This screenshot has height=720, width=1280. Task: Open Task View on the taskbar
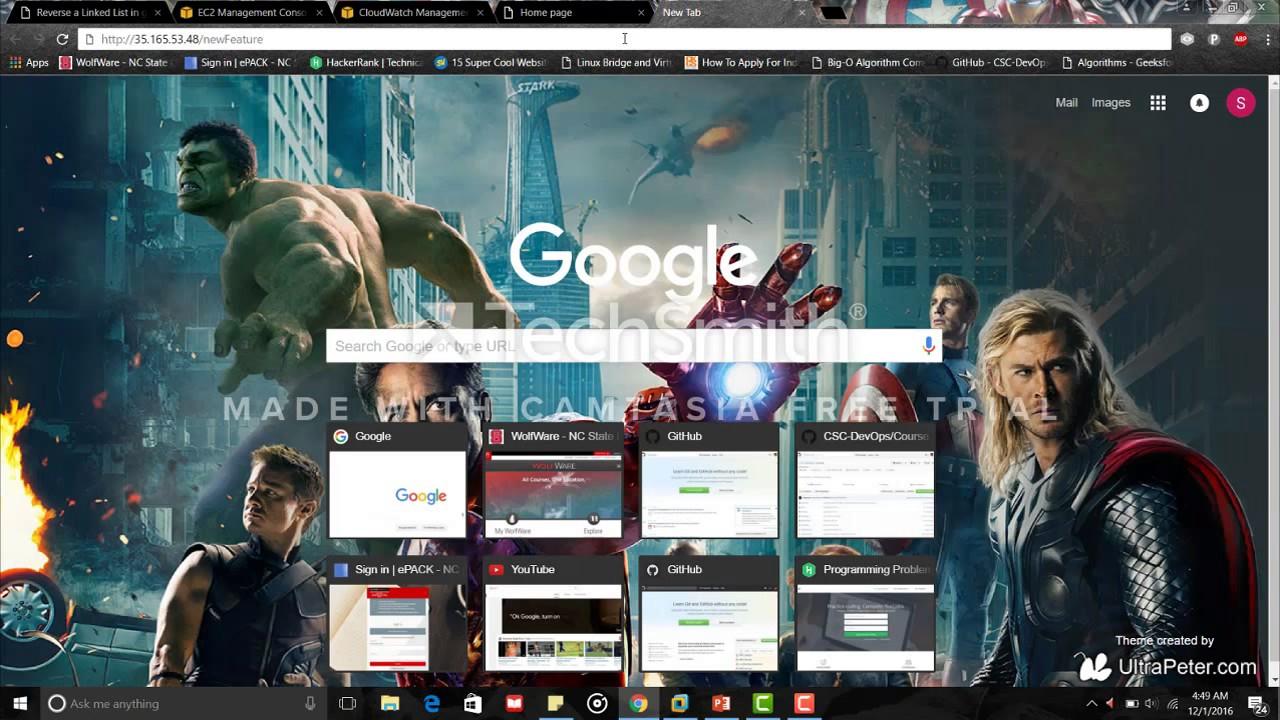tap(347, 703)
